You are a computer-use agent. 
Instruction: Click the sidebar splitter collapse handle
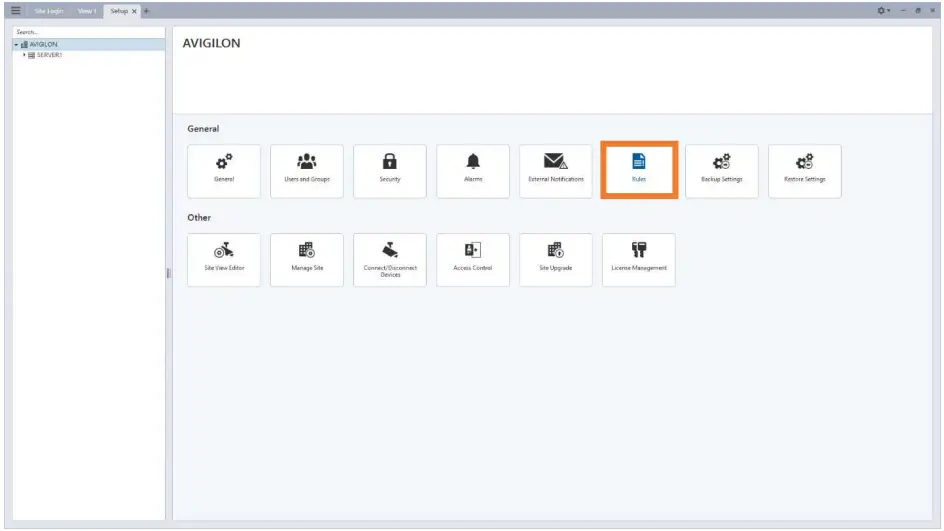[x=169, y=273]
